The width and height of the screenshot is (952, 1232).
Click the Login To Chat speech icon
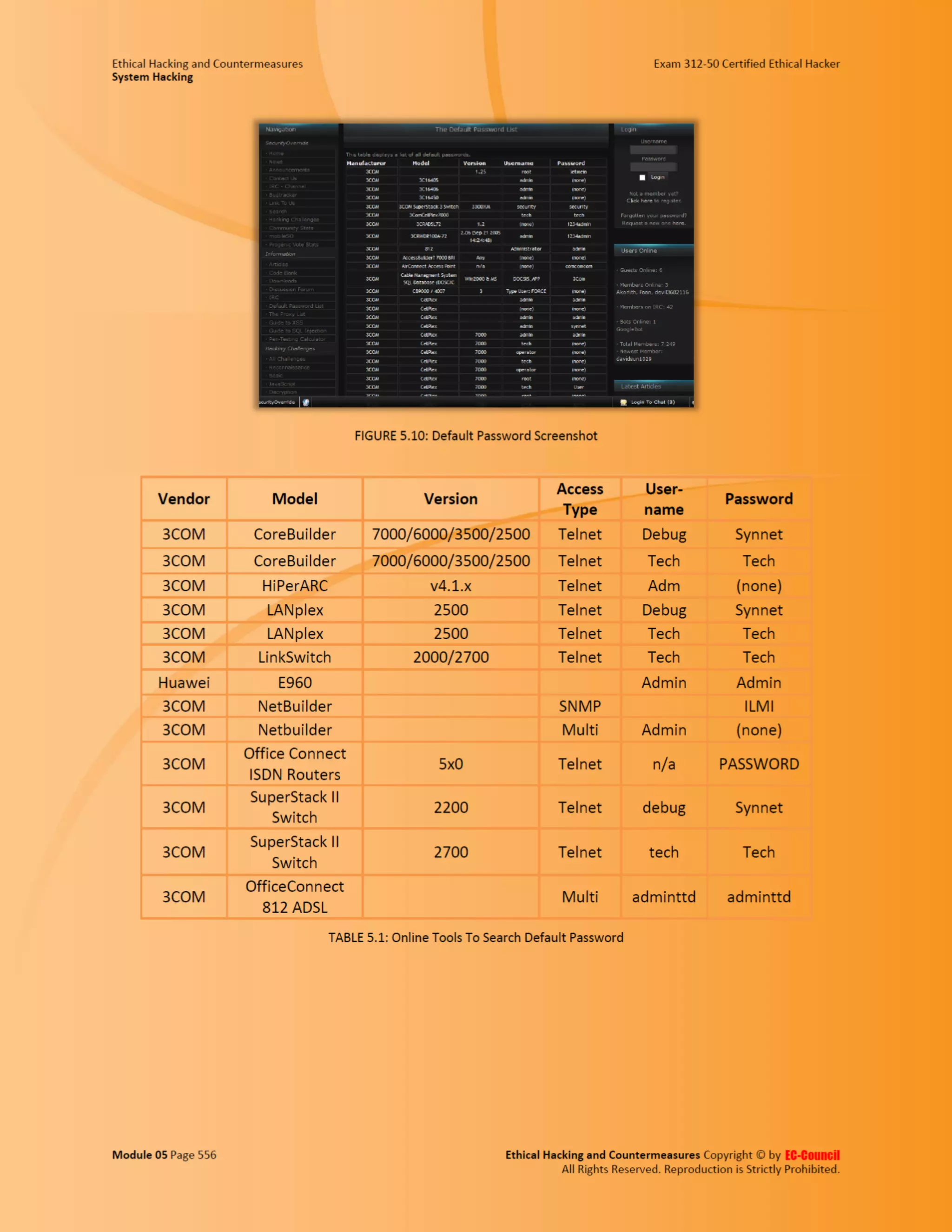(x=623, y=402)
